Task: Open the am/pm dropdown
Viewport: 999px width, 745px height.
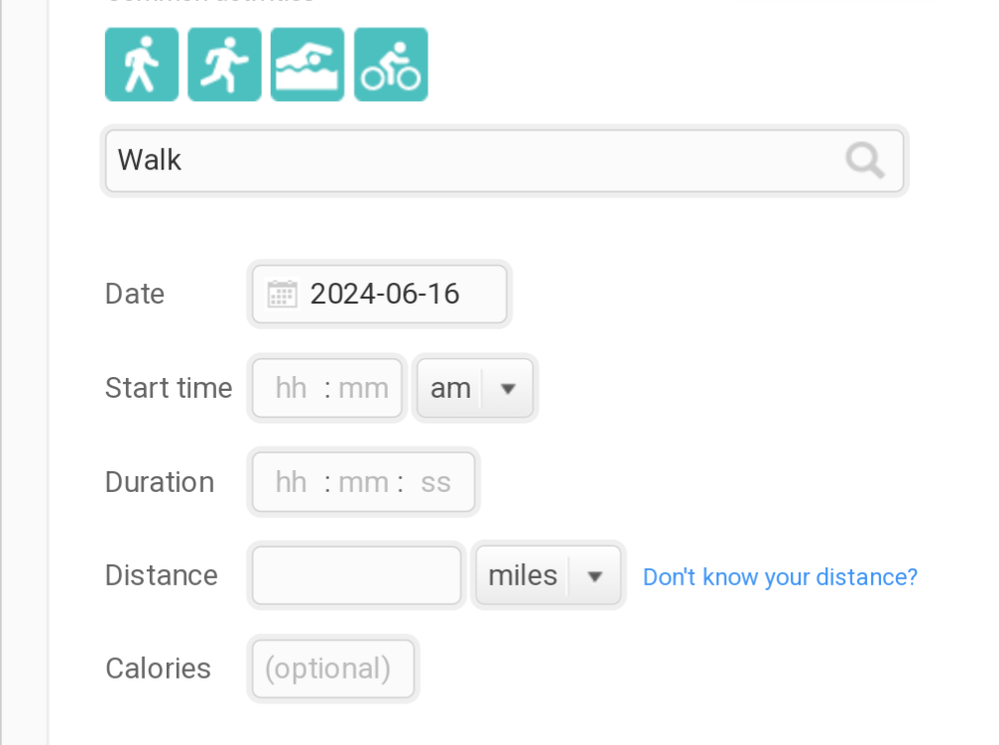Action: (474, 388)
